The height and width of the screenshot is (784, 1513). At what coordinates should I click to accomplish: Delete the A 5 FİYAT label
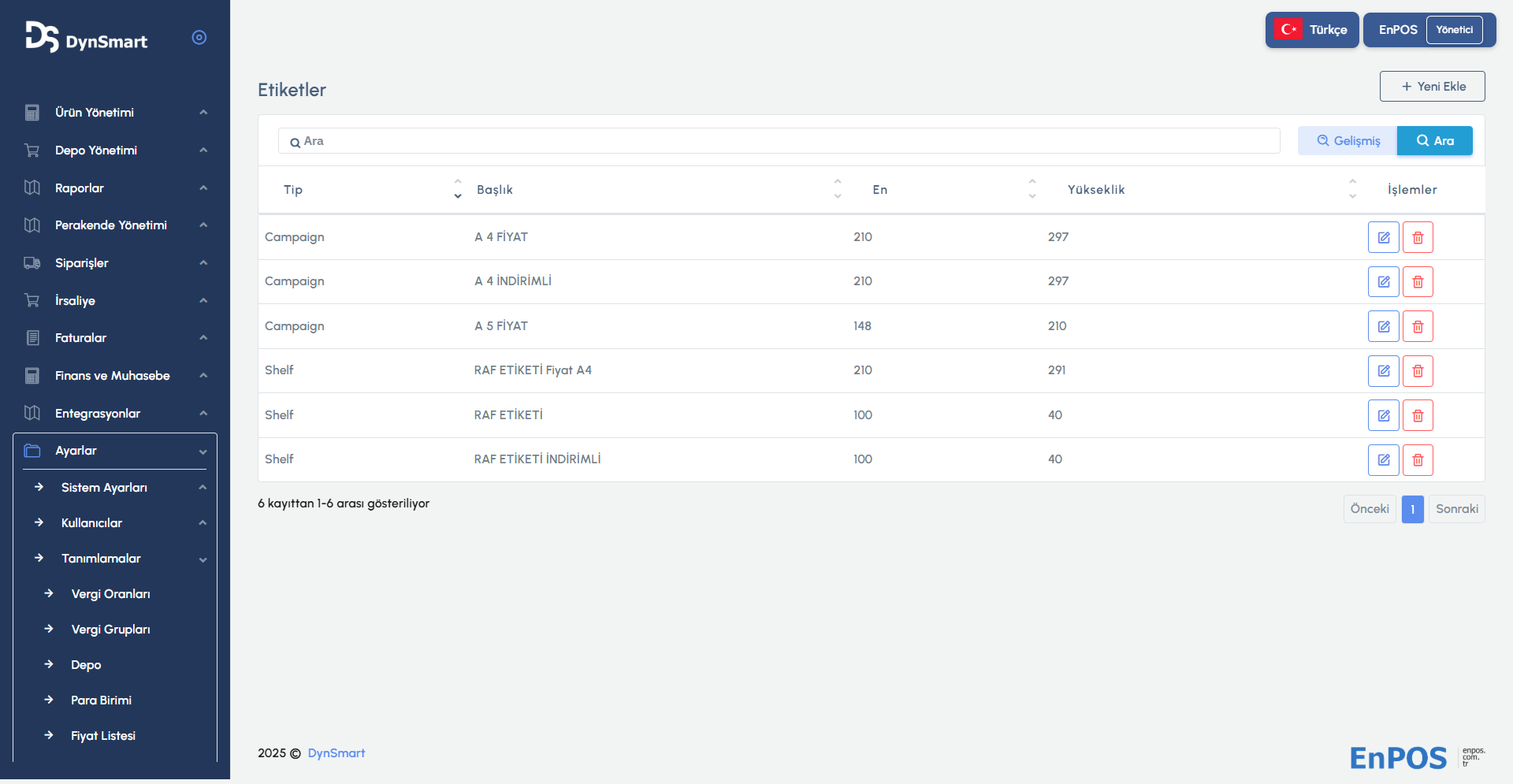(1417, 326)
